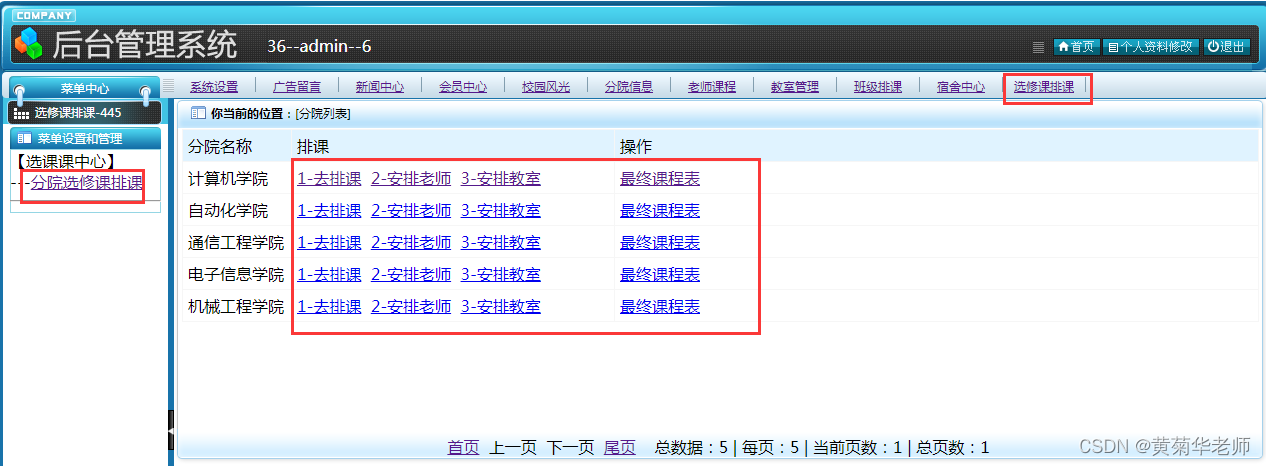The image size is (1266, 466).
Task: Select 分院选修课排课 in the side menu
Action: (x=86, y=182)
